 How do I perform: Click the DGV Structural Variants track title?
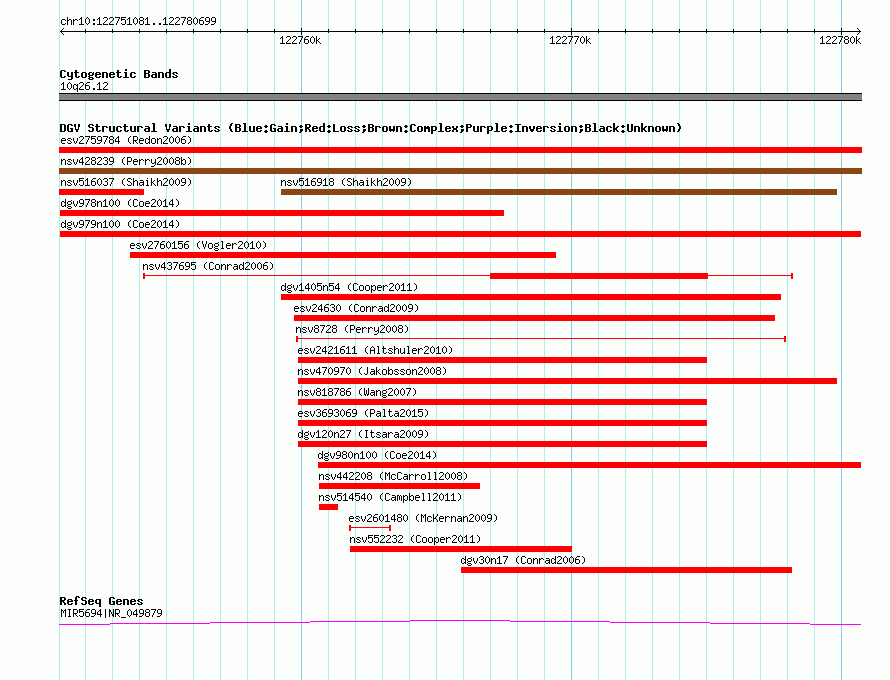371,128
